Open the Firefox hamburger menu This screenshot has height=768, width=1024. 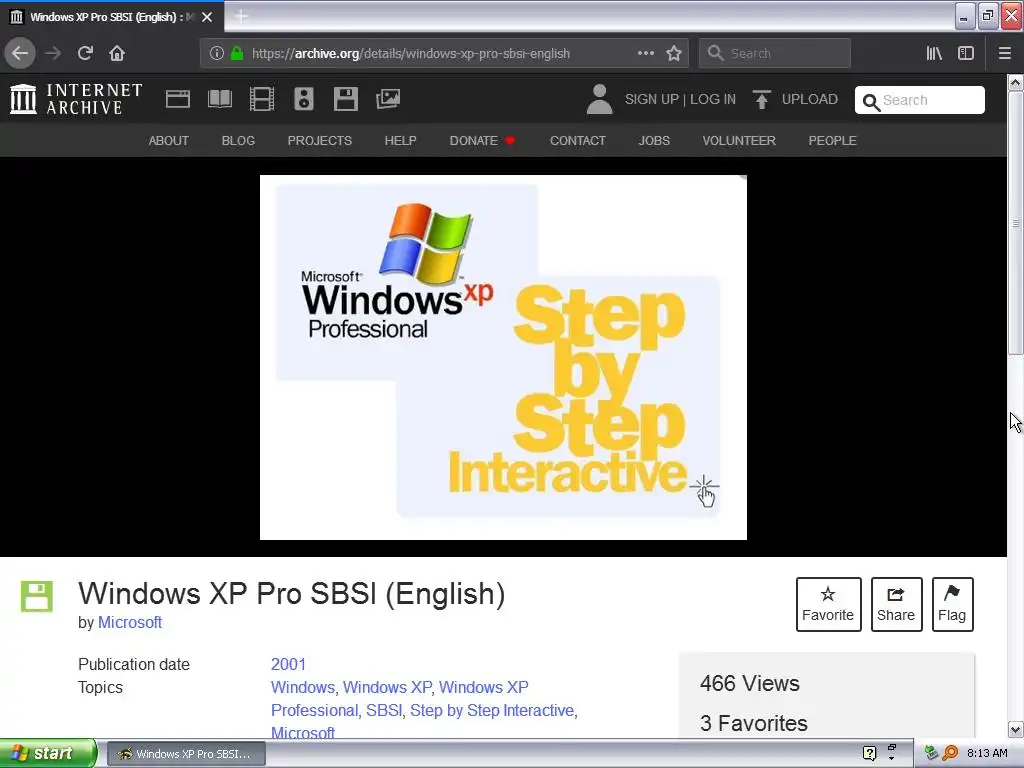tap(1004, 53)
